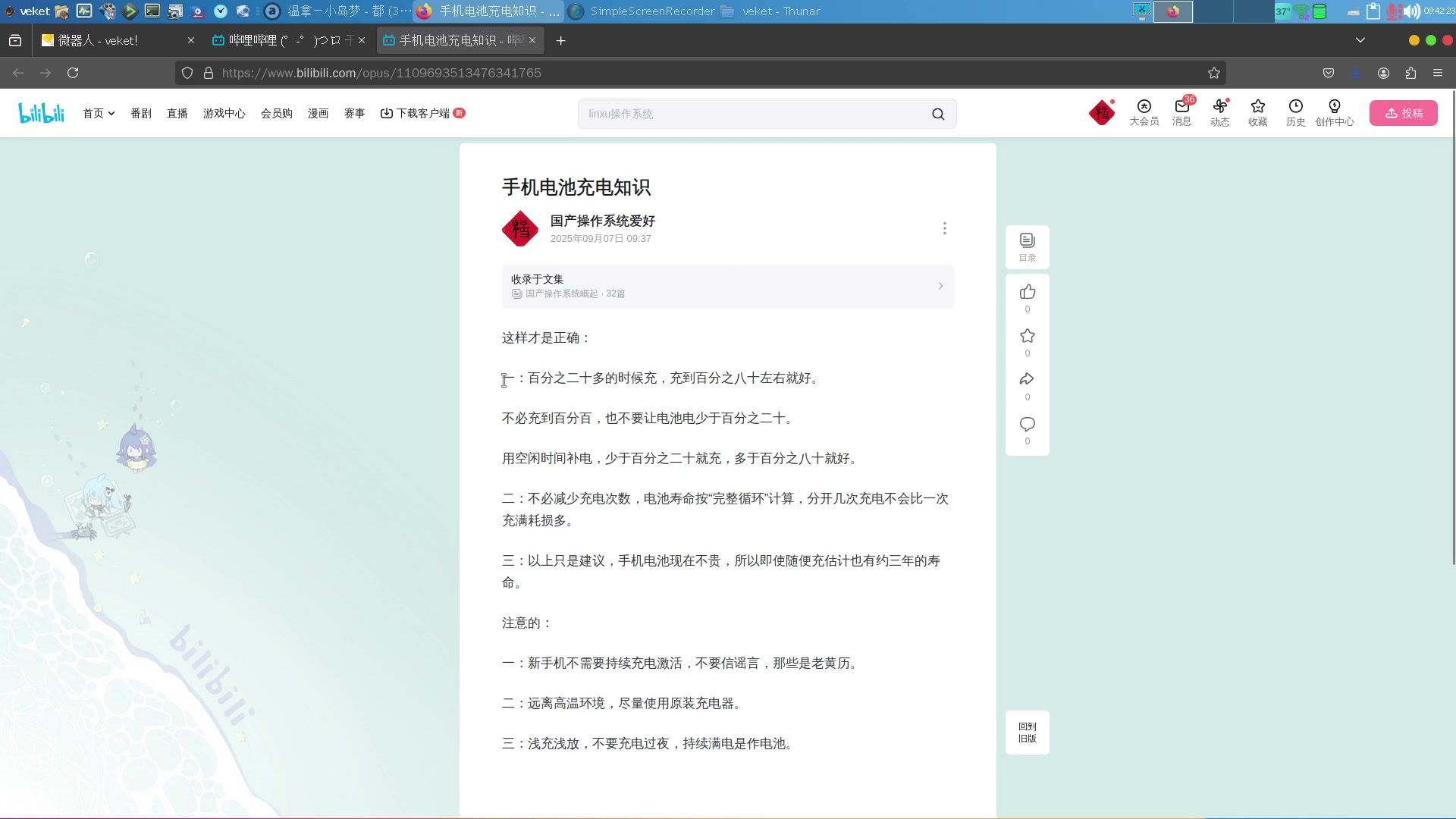Click the volume speaker tray icon
The width and height of the screenshot is (1456, 819).
(x=1411, y=11)
